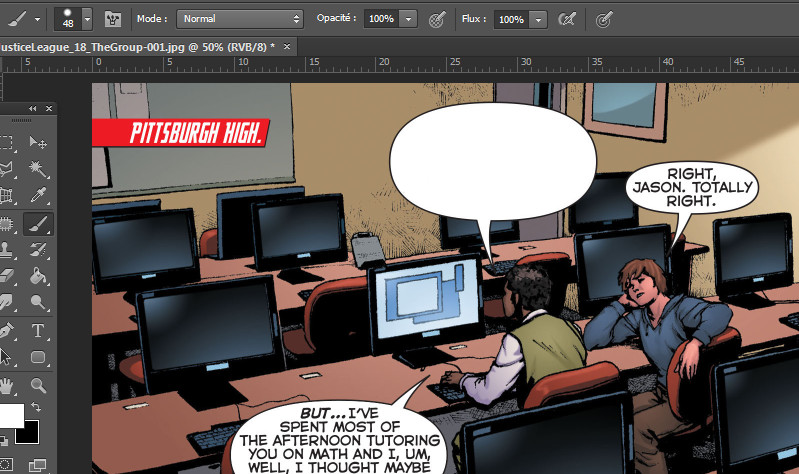Screen dimensions: 799x474
Task: Open the Opacité slider dropdown arrow
Action: coord(408,19)
